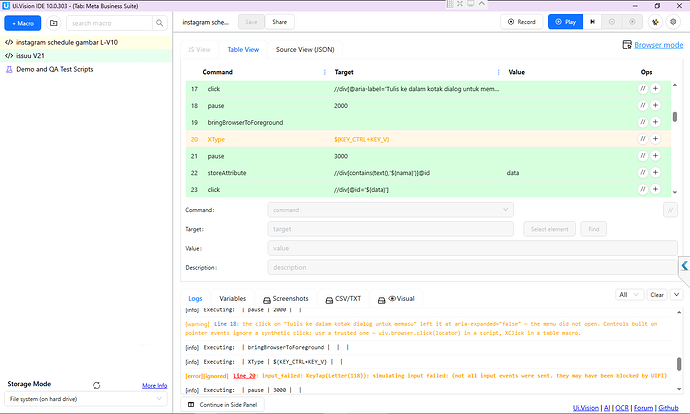Toggle comment on line 17 click row

643,88
